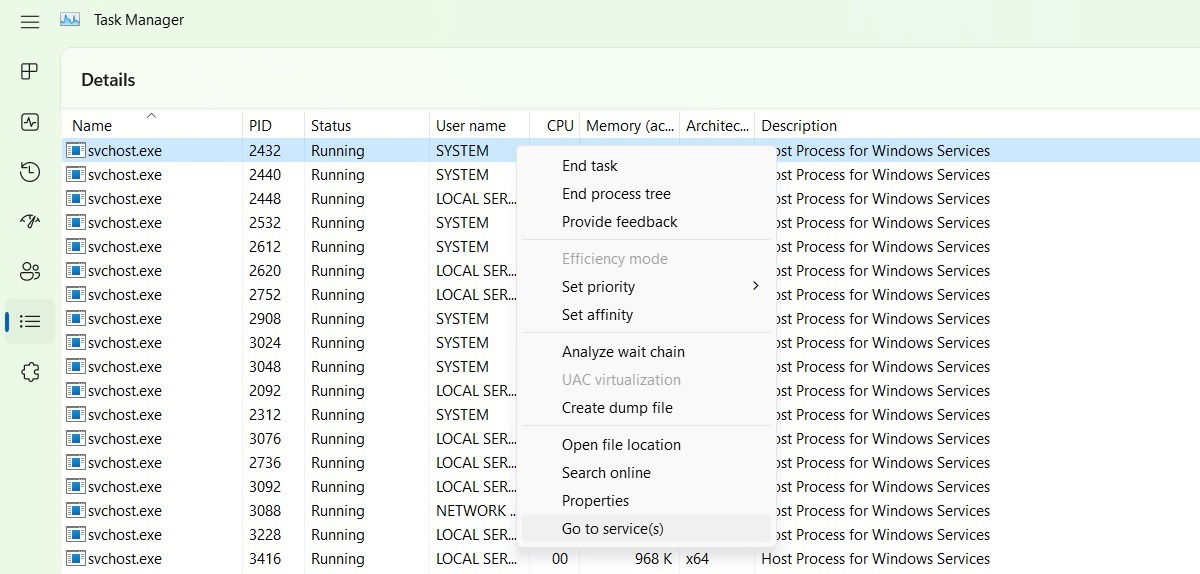
Task: Open App history sidebar icon
Action: [x=30, y=172]
